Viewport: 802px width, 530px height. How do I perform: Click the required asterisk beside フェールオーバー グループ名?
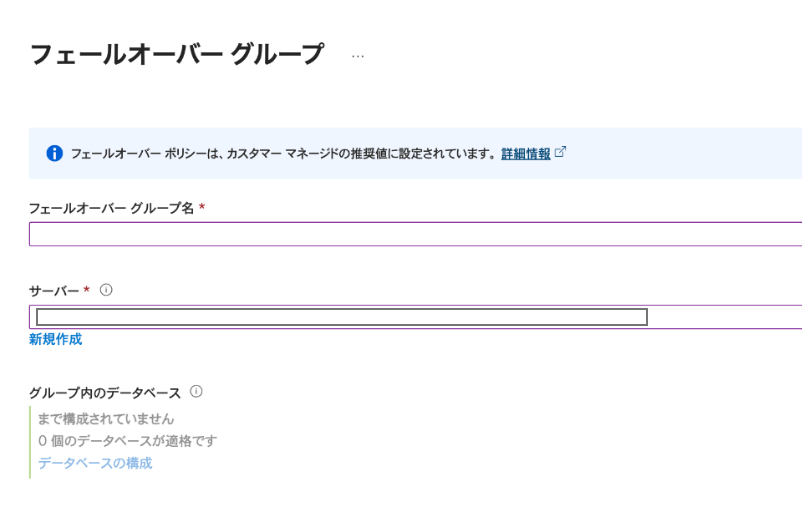[x=202, y=208]
